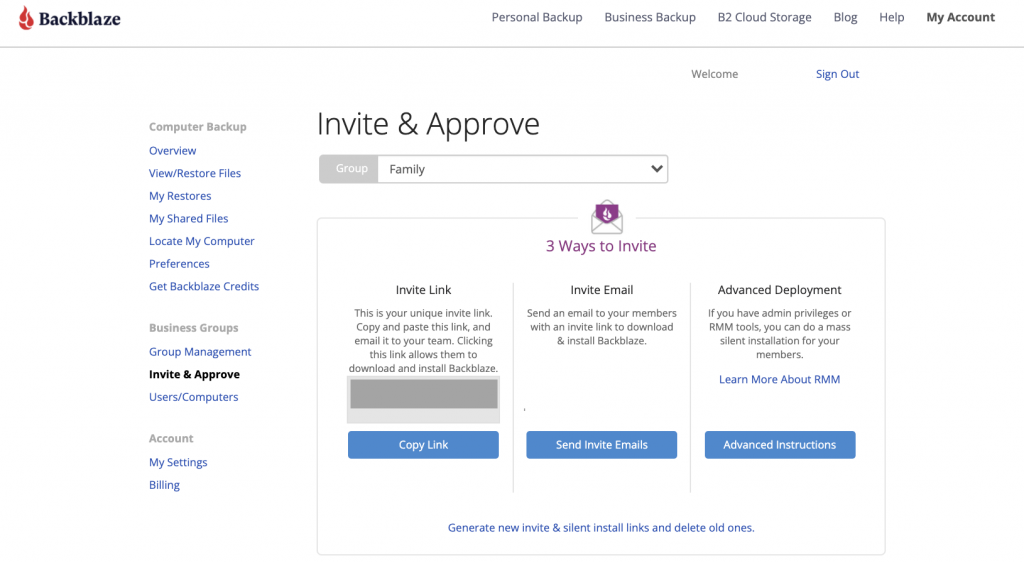Open the Group dropdown chevron arrow

656,169
